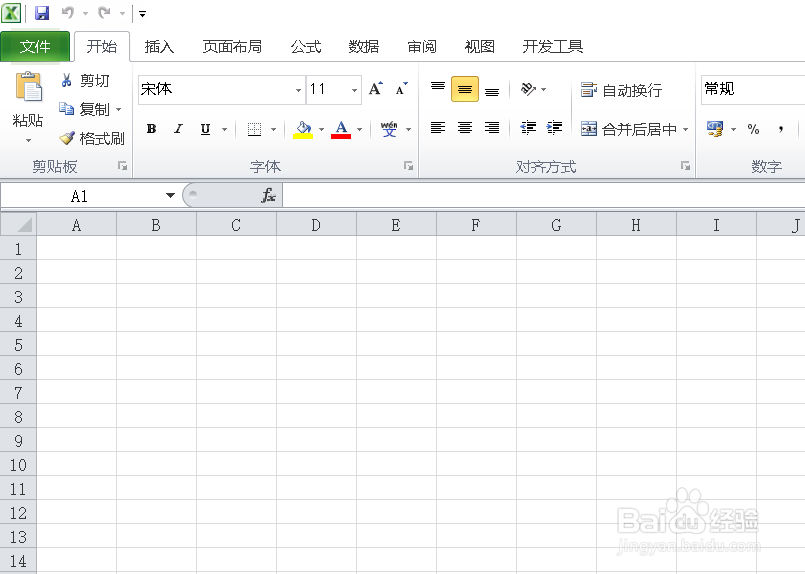
Task: Click the select-all corner triangle of sheet
Action: (18, 224)
